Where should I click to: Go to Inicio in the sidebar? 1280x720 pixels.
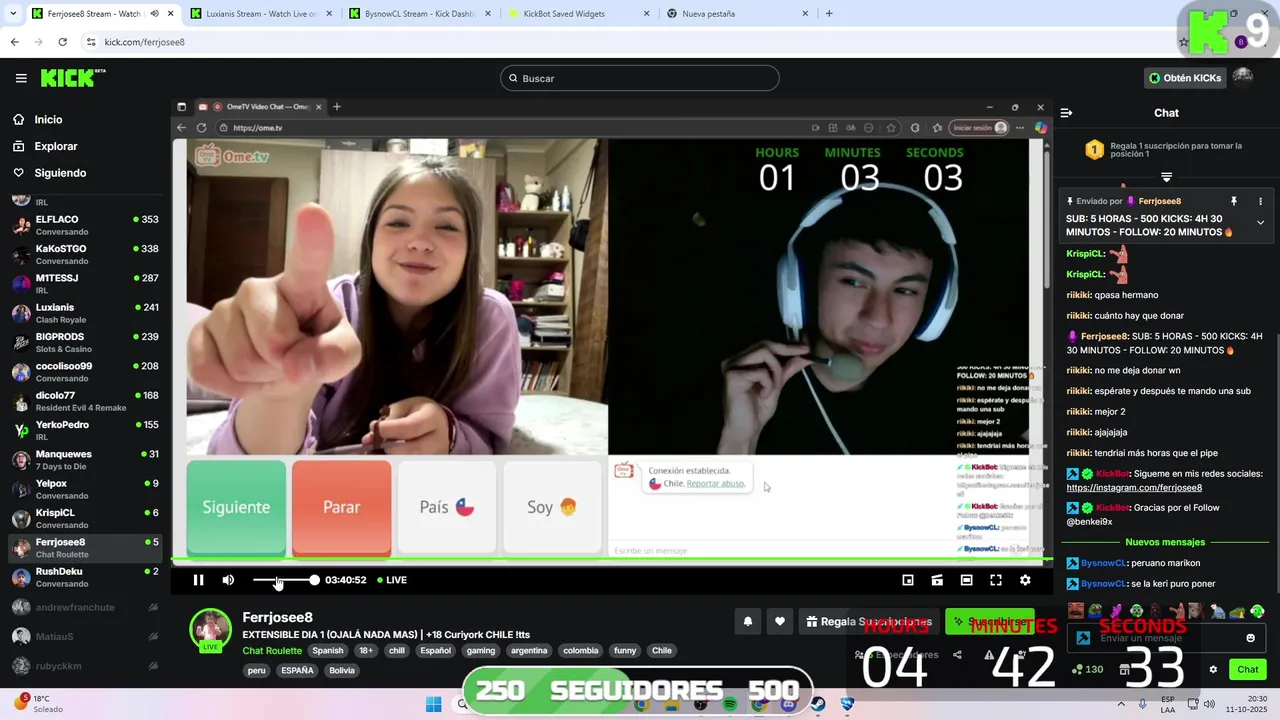pyautogui.click(x=48, y=119)
